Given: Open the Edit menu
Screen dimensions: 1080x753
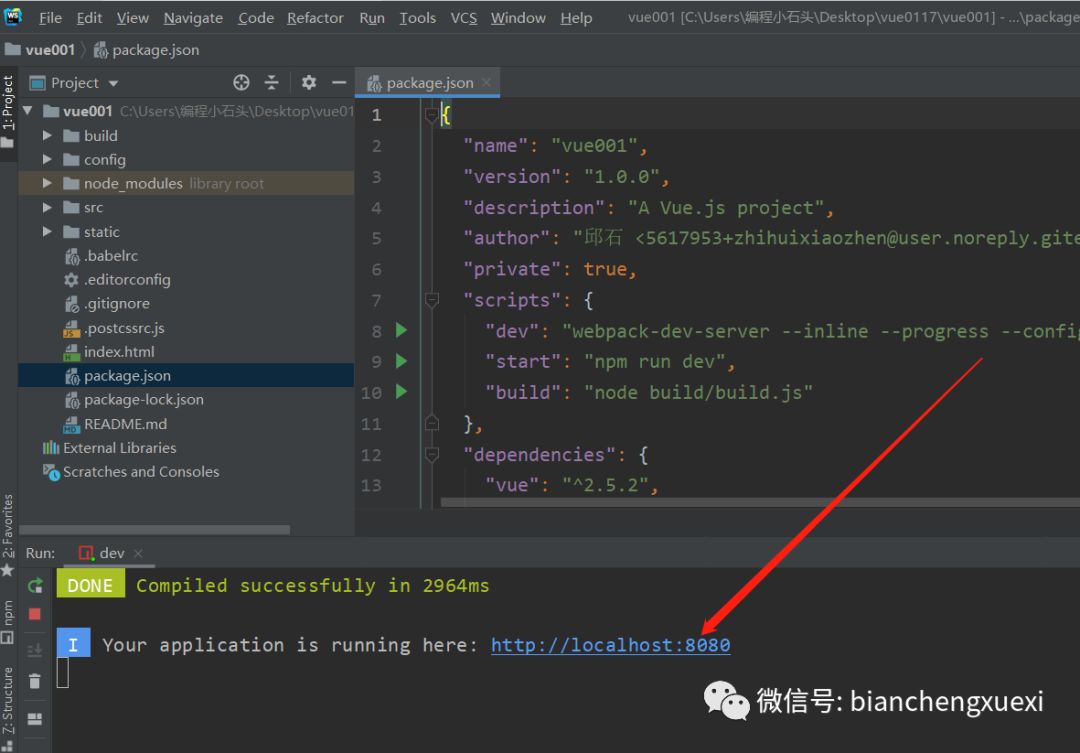Looking at the screenshot, I should tap(89, 17).
